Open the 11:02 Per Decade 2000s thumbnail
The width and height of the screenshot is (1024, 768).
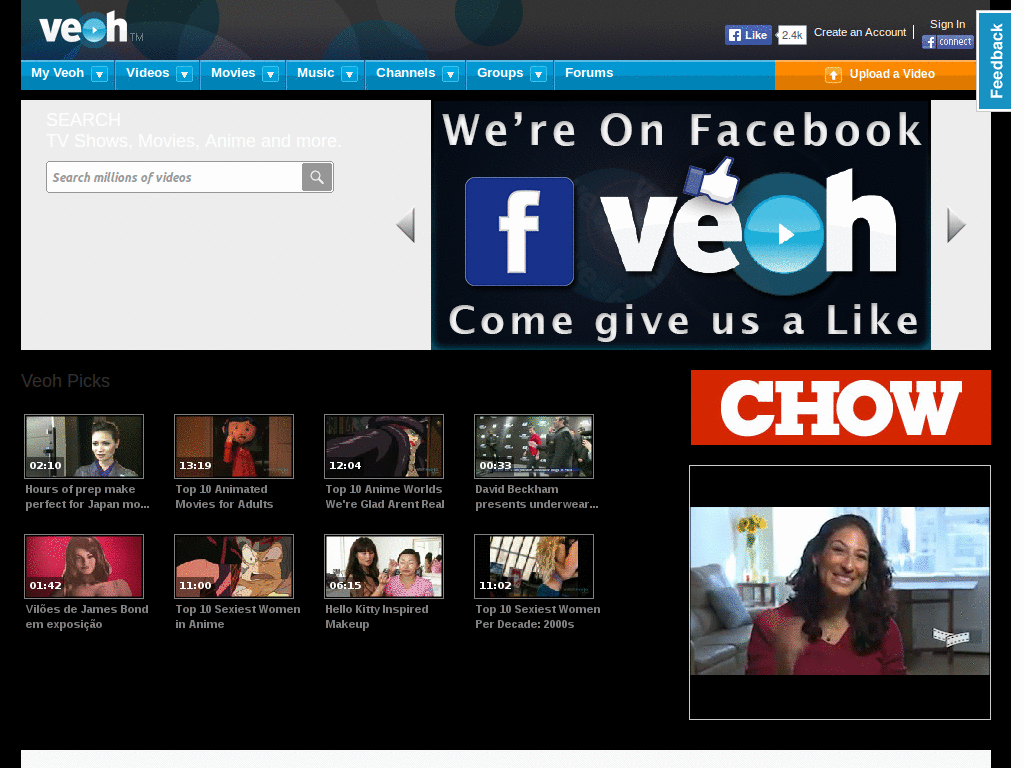[x=534, y=566]
